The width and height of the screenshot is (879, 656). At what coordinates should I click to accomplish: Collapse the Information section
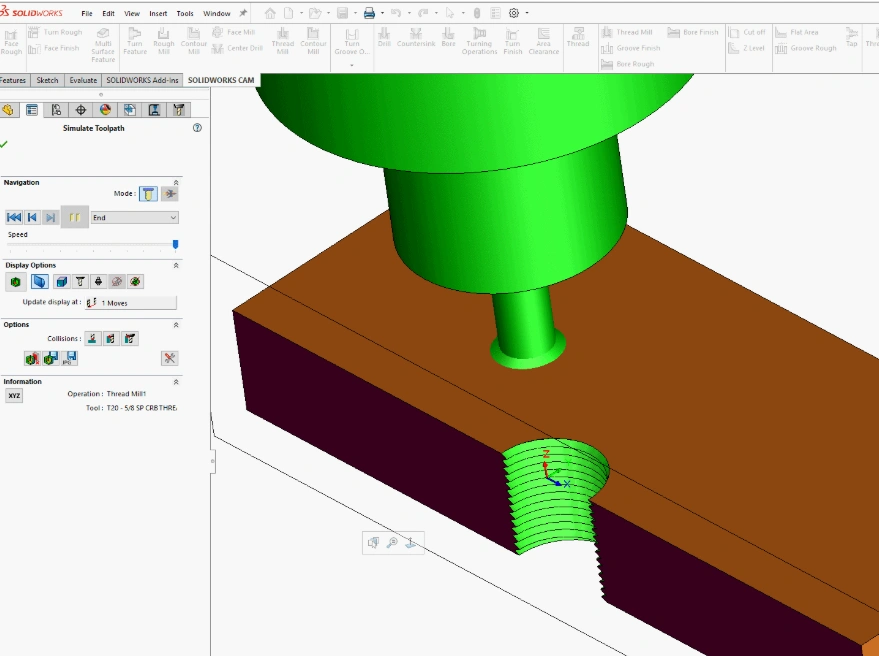tap(176, 382)
